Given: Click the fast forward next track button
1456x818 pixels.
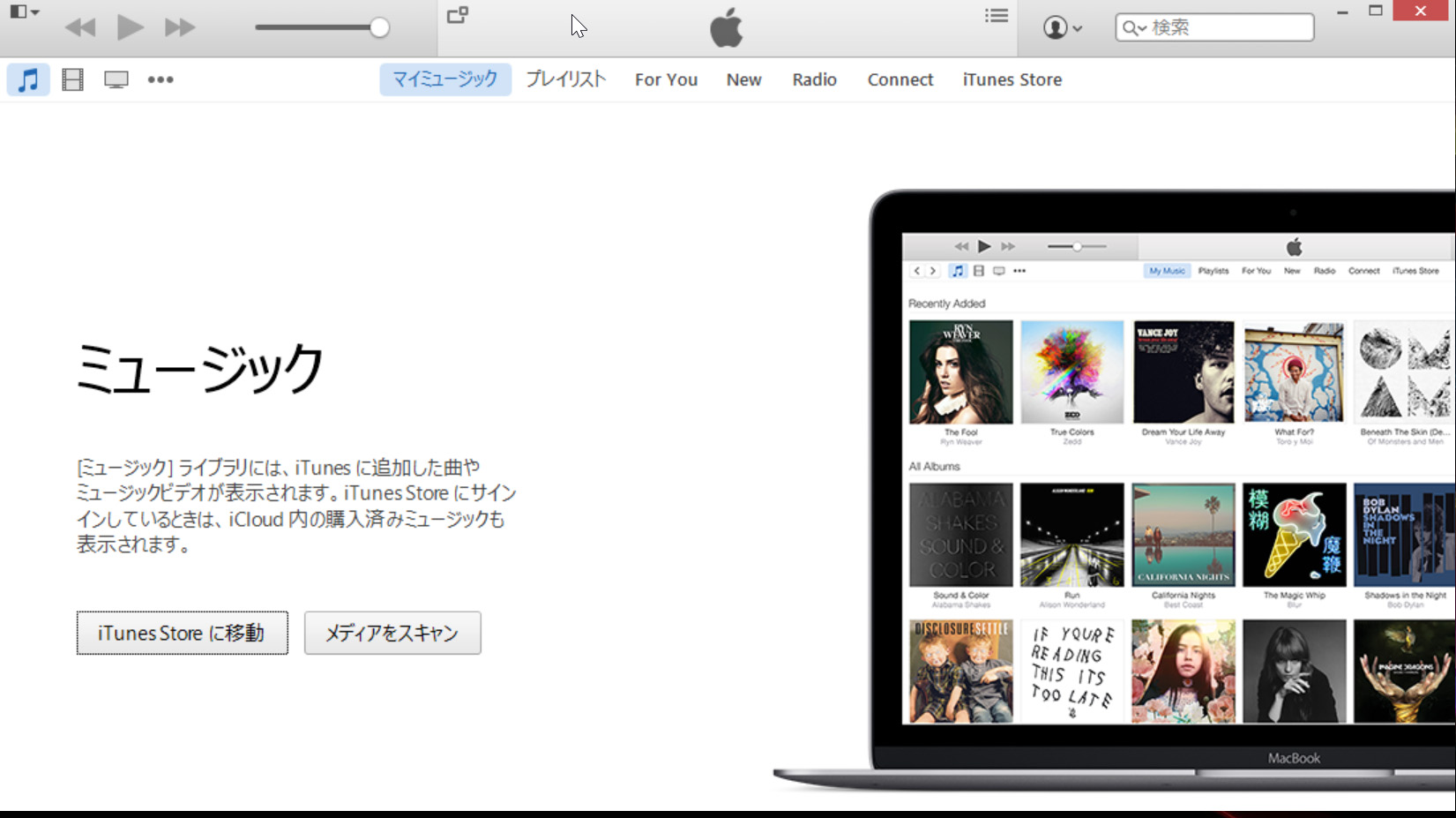Looking at the screenshot, I should [180, 27].
